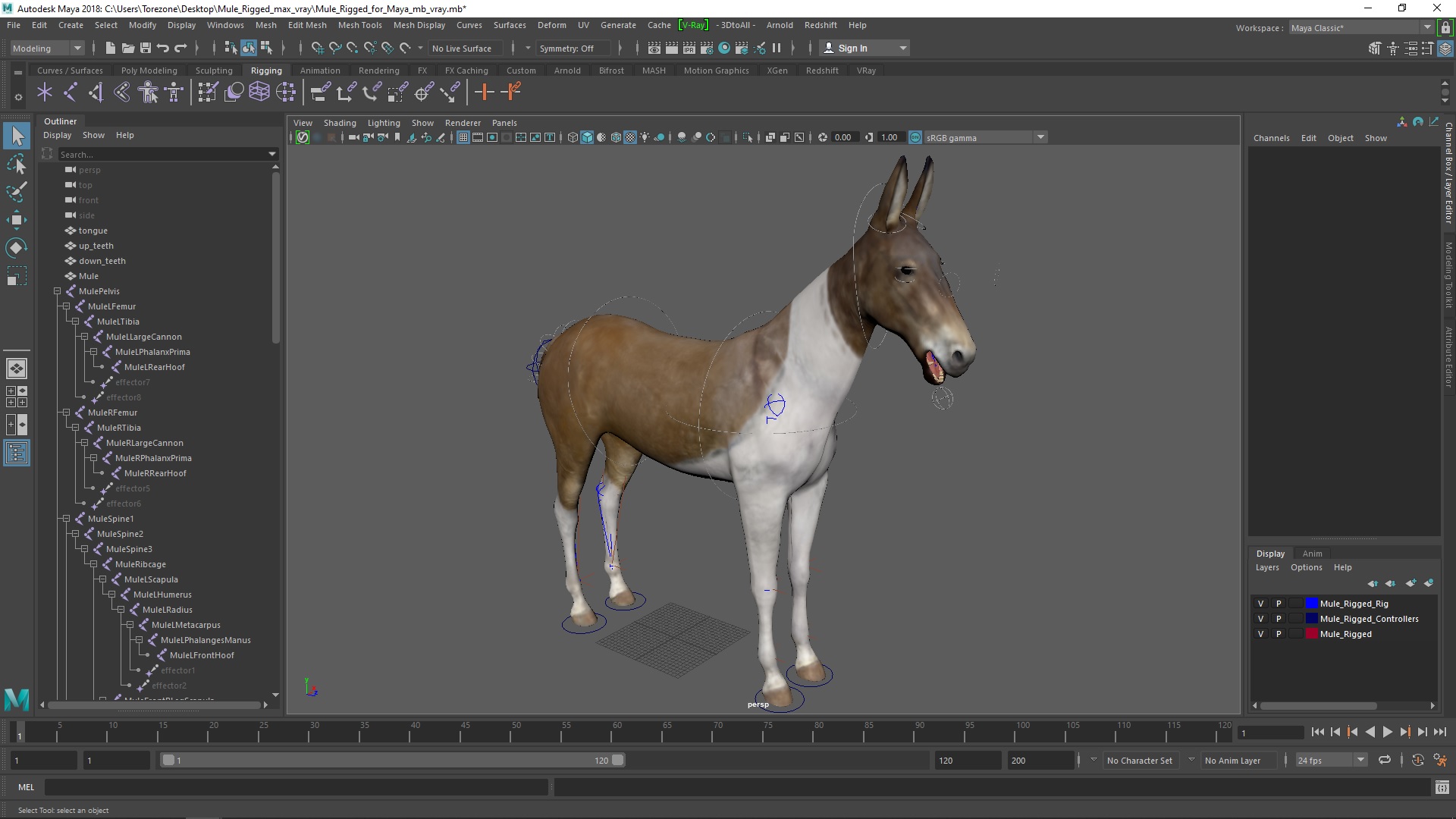Click the four-view layout icon
Image resolution: width=1456 pixels, height=819 pixels.
[17, 397]
